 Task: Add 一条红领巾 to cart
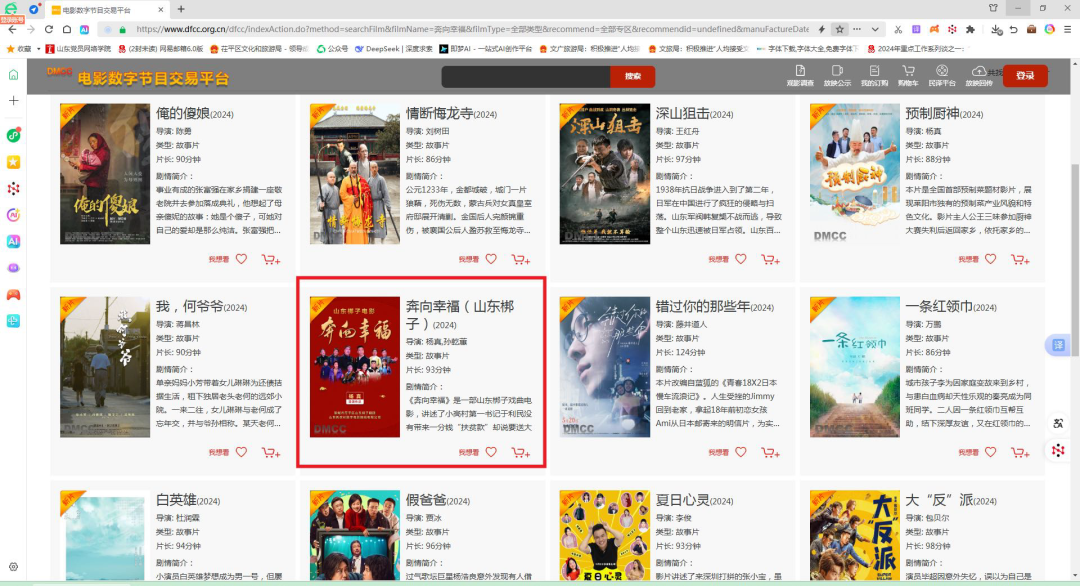tap(1021, 452)
